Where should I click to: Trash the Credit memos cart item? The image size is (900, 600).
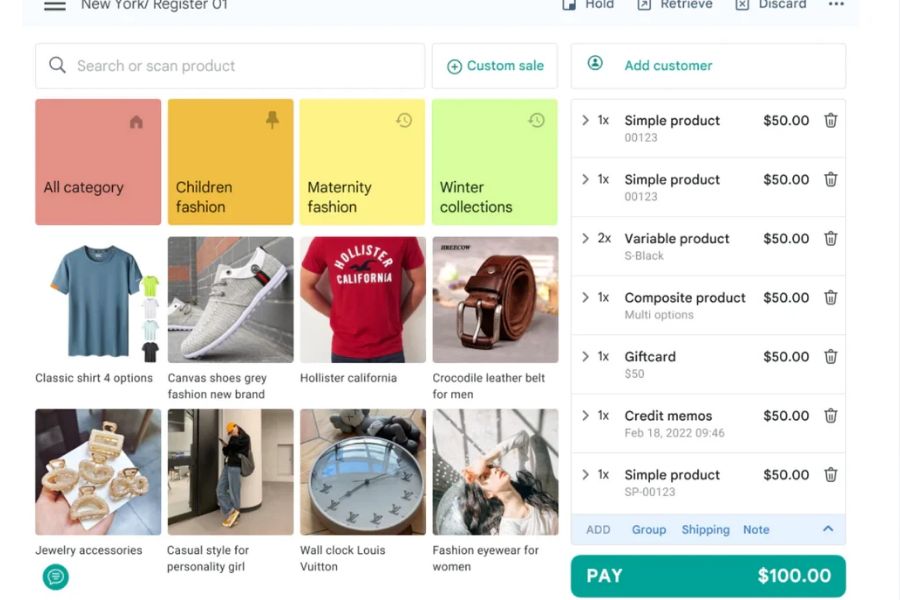[x=830, y=416]
